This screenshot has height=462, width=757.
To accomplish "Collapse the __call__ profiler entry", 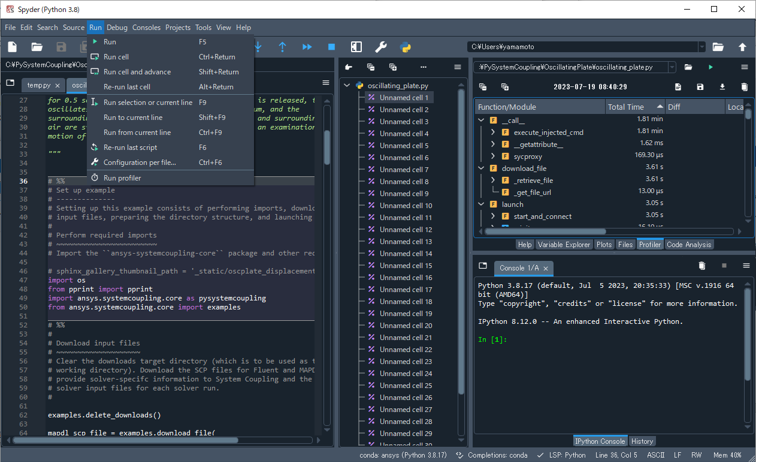I will tap(481, 120).
